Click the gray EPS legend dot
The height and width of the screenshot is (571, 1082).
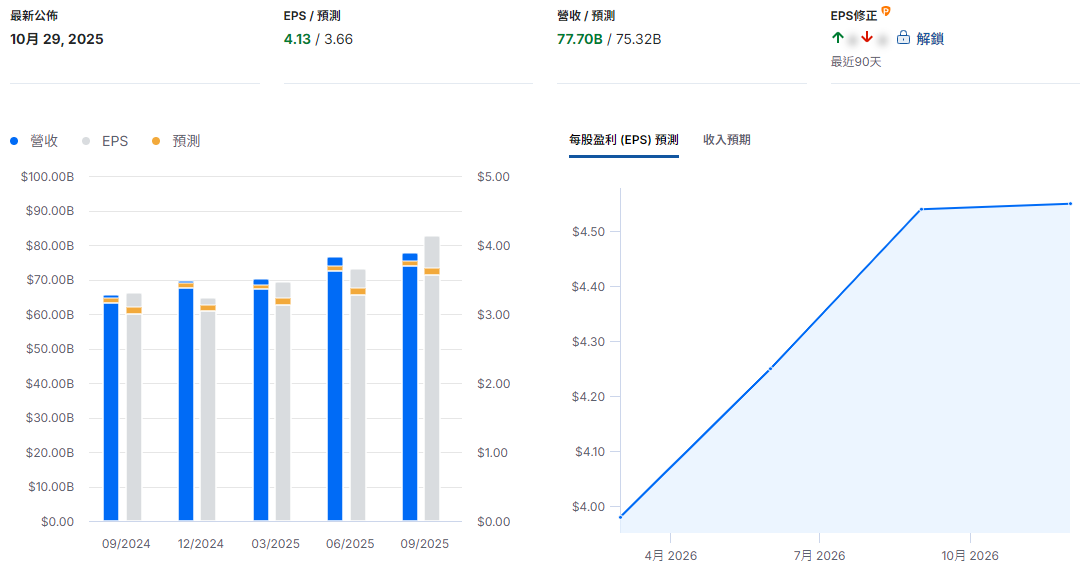(x=86, y=141)
